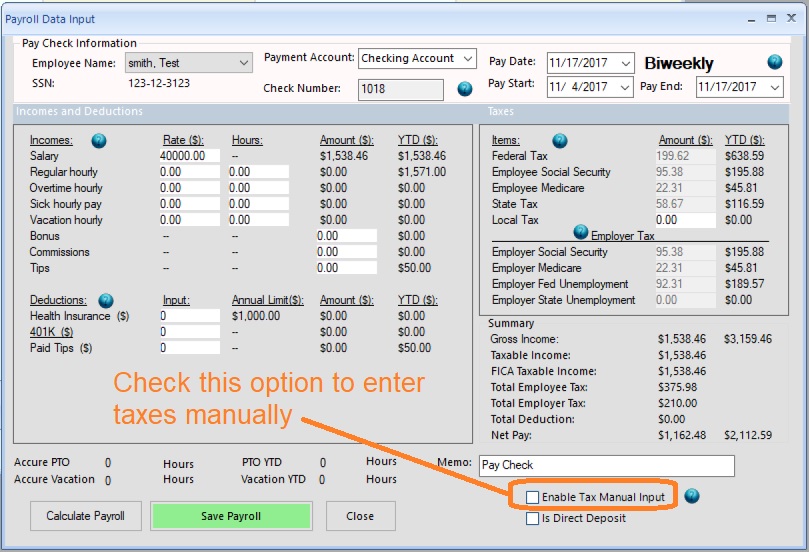Image resolution: width=809 pixels, height=552 pixels.
Task: Expand the Employee Name dropdown
Action: [x=245, y=63]
